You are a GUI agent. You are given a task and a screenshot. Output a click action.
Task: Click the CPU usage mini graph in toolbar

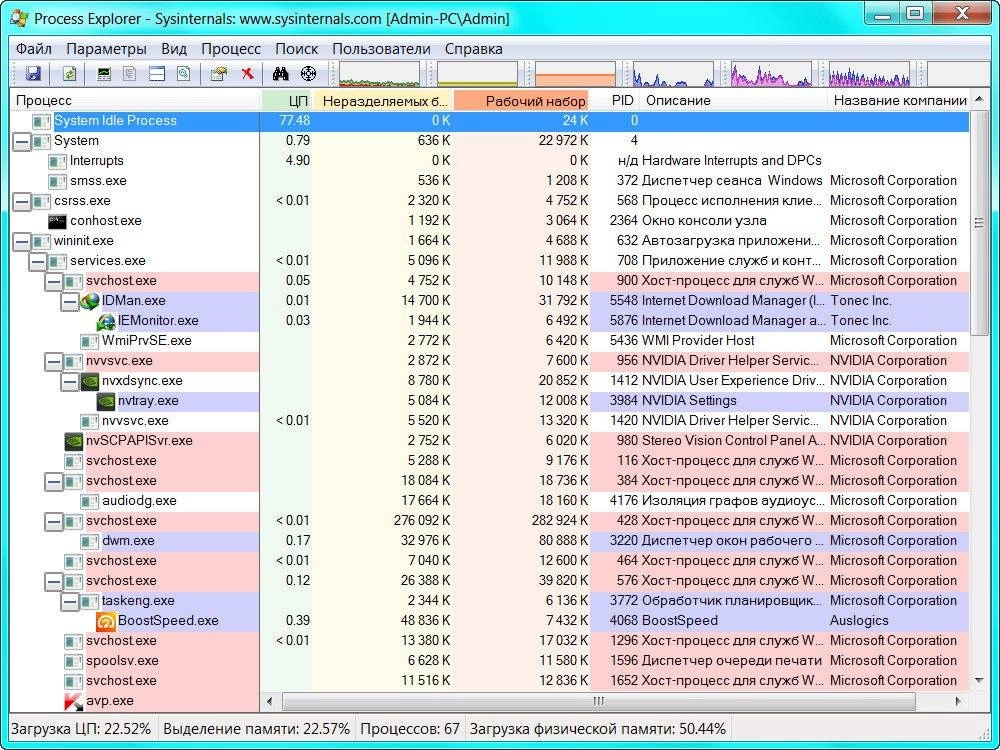[379, 74]
